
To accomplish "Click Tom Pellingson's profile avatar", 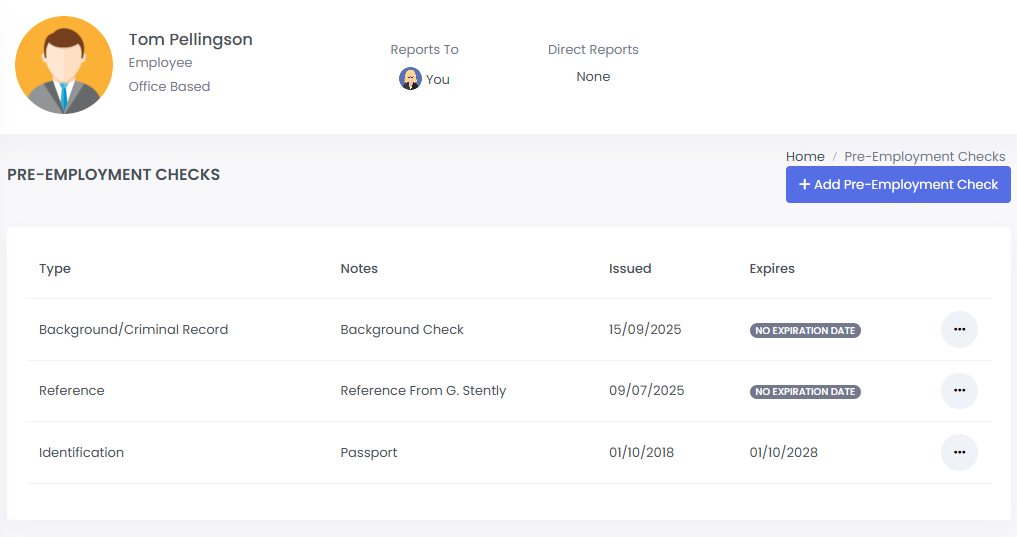I will click(64, 65).
